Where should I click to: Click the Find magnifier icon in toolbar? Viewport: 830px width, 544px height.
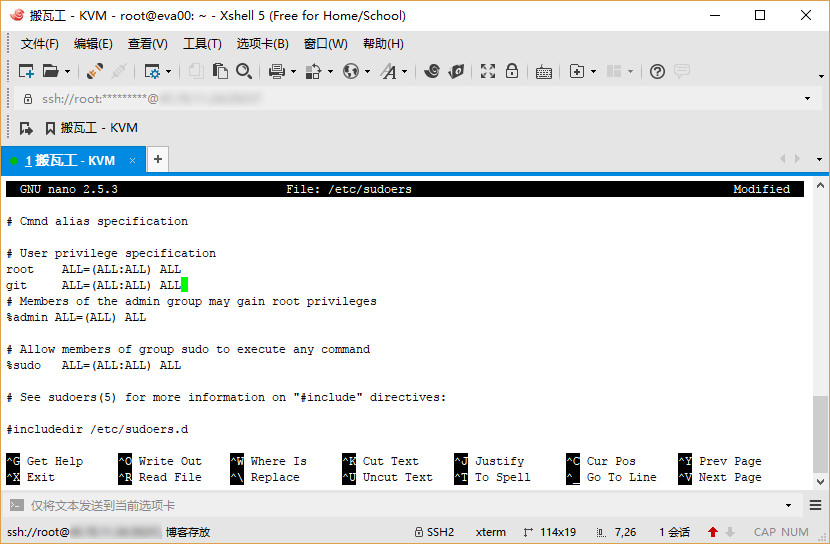(244, 71)
